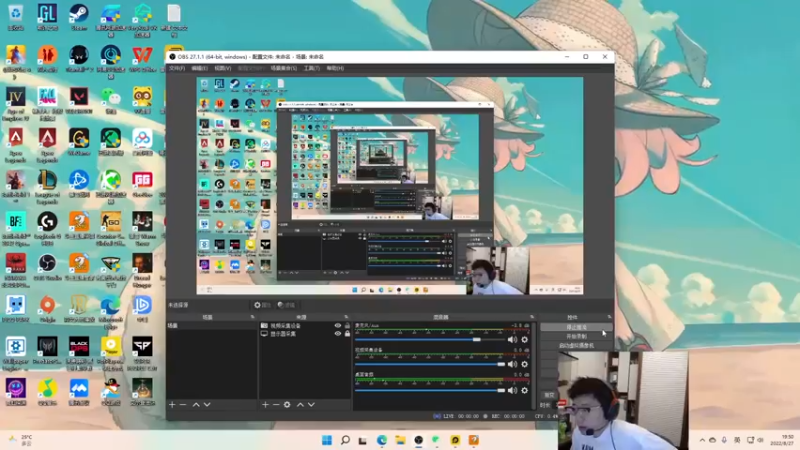Open 麦克风/Aux audio settings gear
Image resolution: width=800 pixels, height=450 pixels.
[524, 340]
